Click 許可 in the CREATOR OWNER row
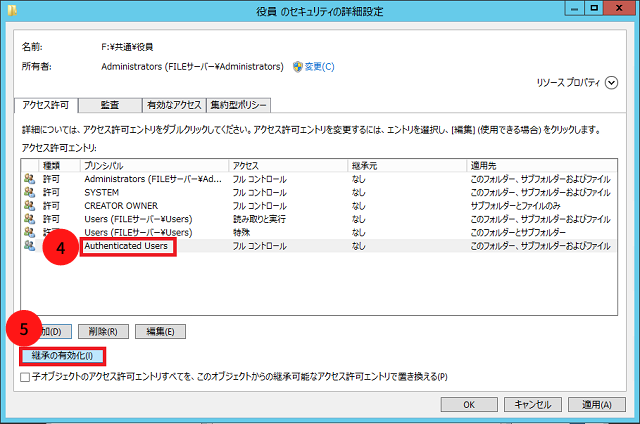Screen dimensions: 640x424 [51, 206]
